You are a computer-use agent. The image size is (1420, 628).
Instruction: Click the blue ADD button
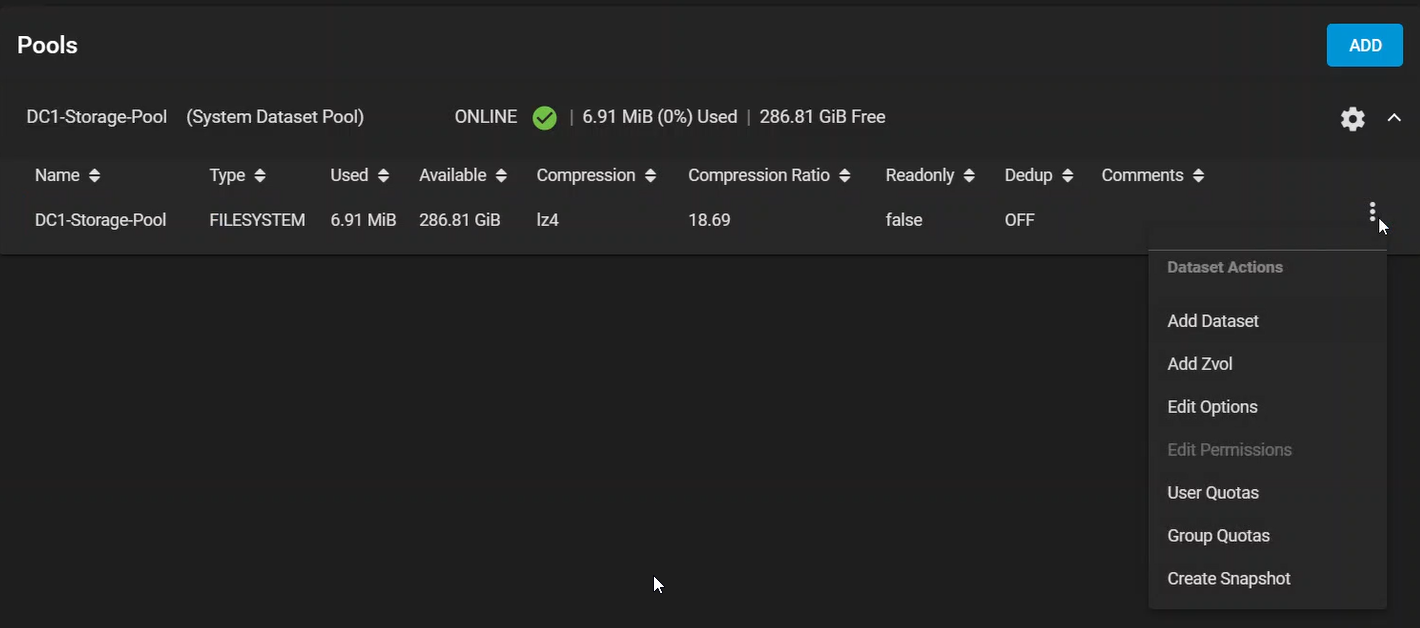(1364, 45)
